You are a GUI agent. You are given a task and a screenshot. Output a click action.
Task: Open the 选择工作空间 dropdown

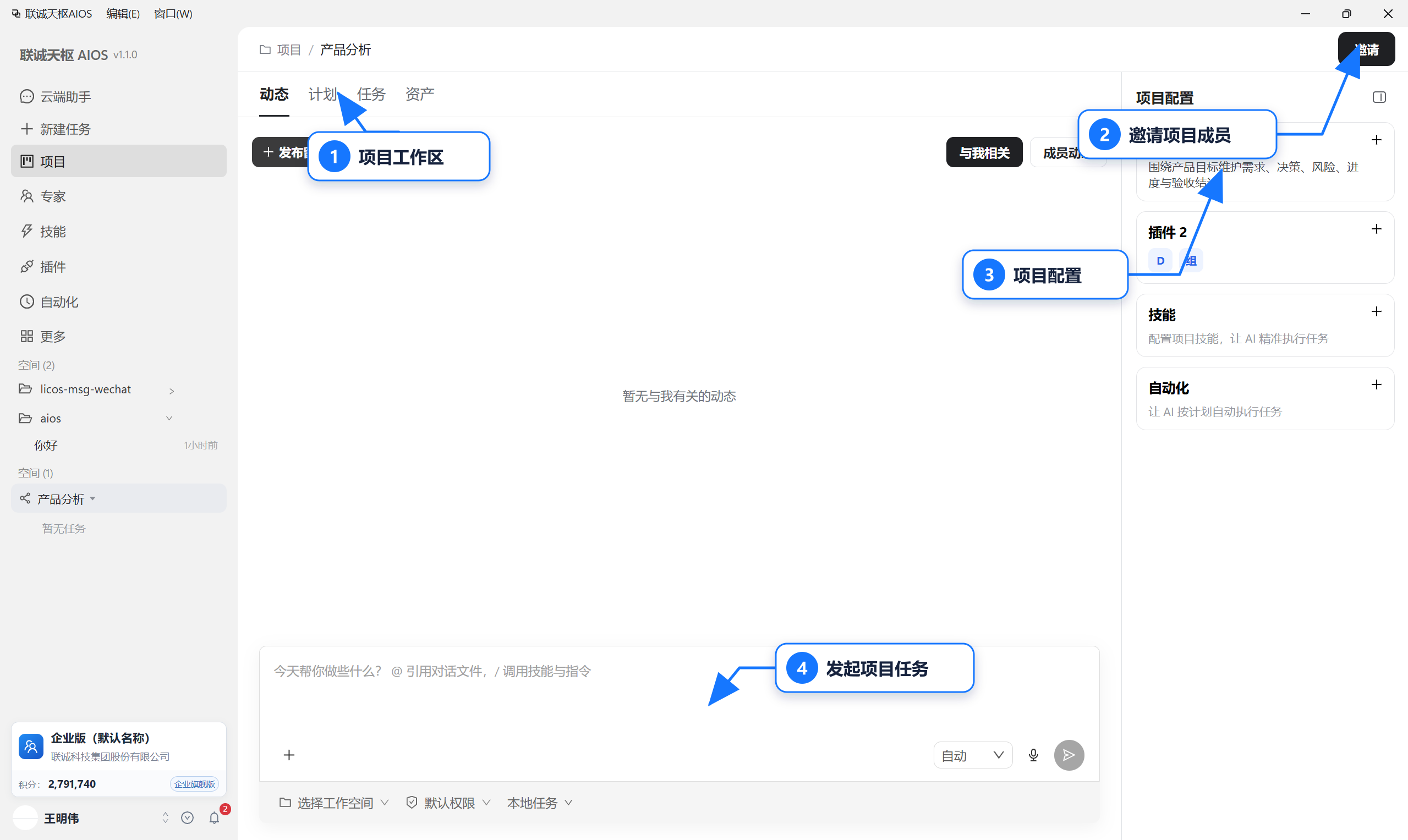tap(334, 803)
